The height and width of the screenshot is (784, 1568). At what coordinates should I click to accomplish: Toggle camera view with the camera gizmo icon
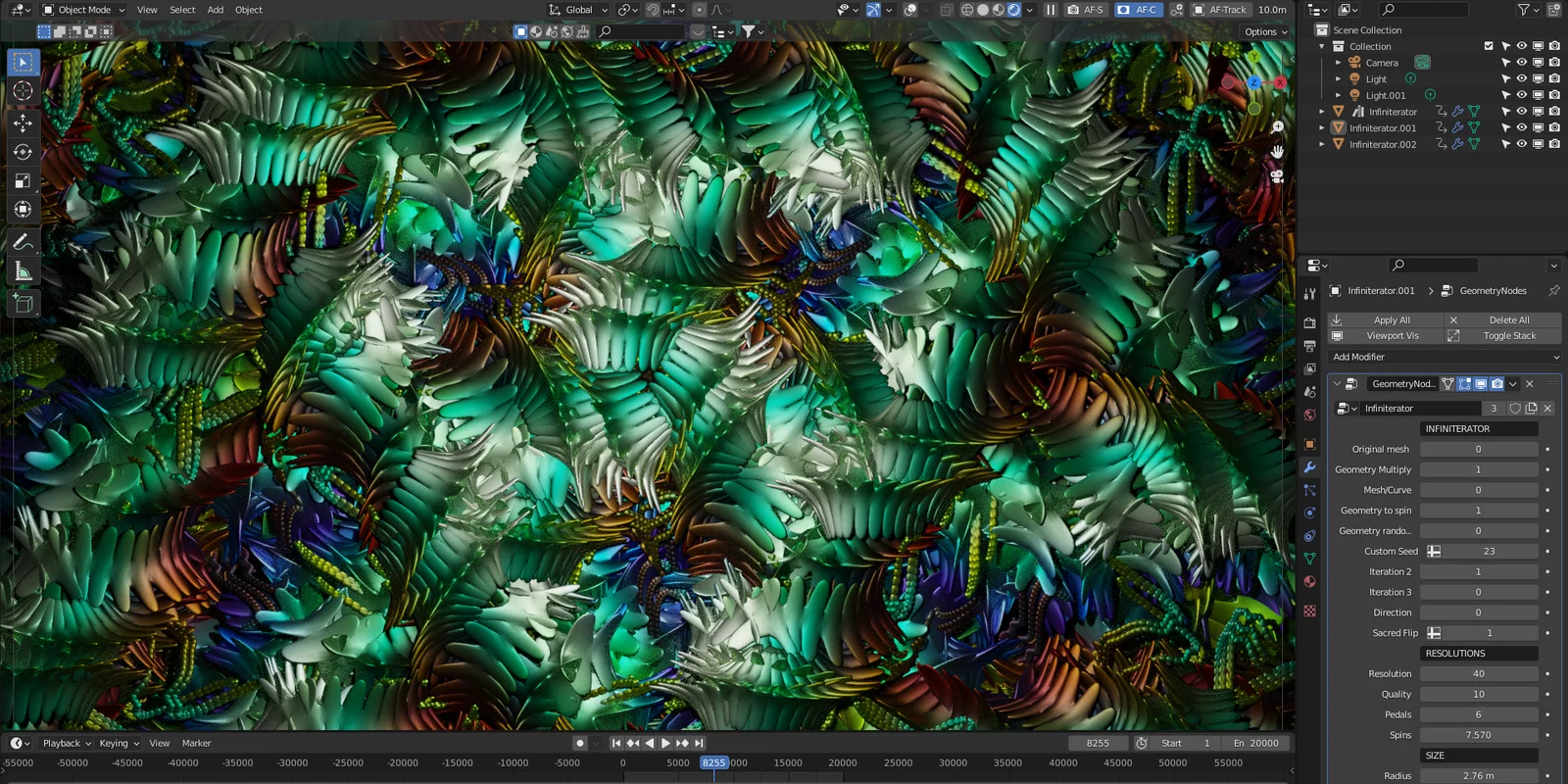[x=1277, y=176]
